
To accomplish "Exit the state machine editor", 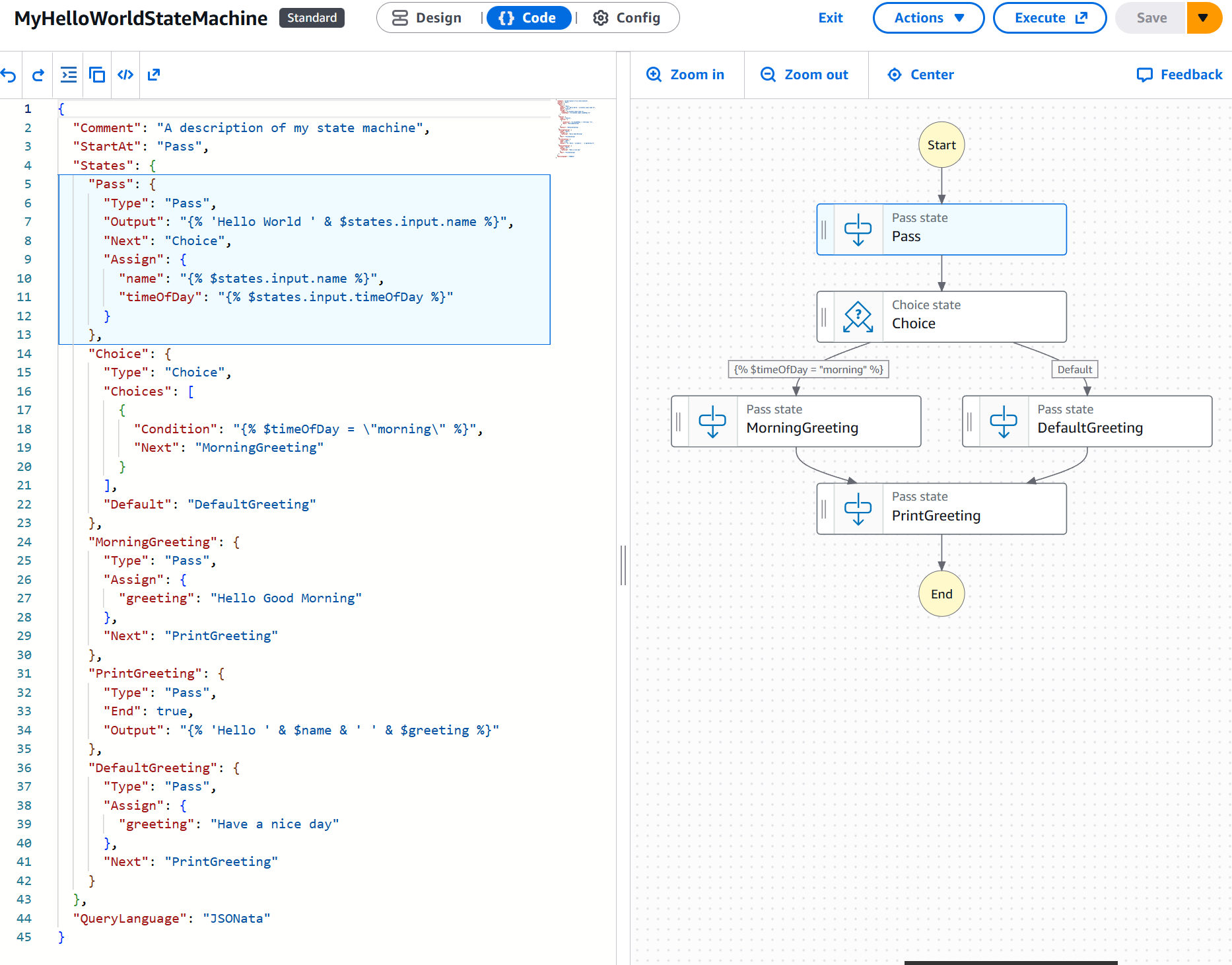I will (830, 18).
